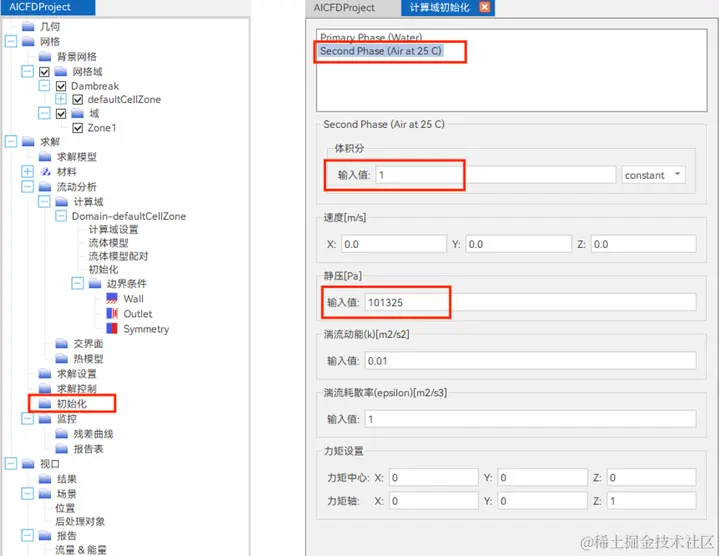Toggle the Dambreak checkbox
The width and height of the screenshot is (720, 556).
61,86
